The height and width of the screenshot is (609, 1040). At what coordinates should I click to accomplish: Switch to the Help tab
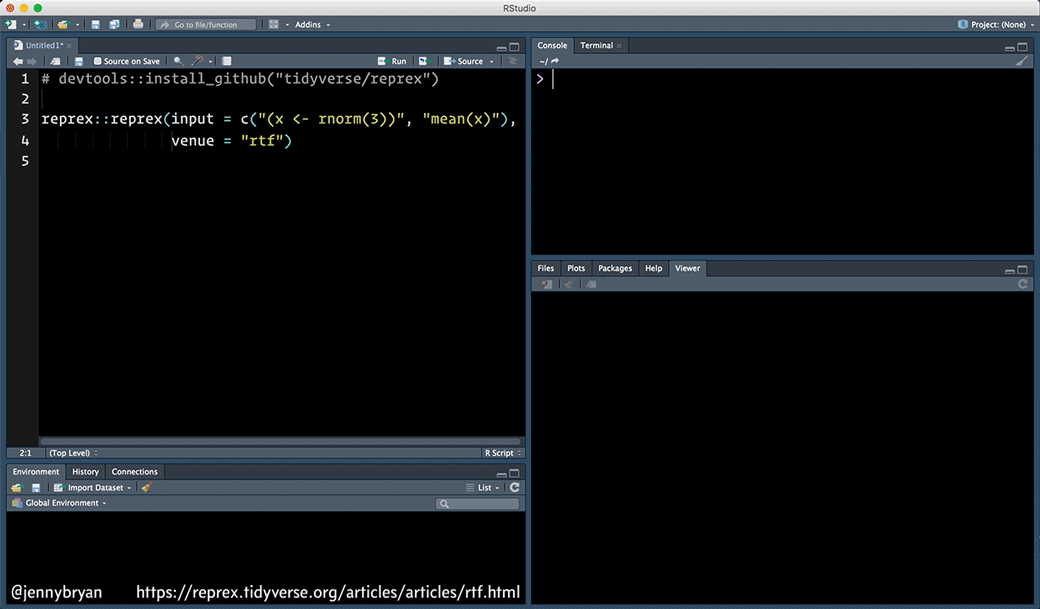[x=653, y=268]
